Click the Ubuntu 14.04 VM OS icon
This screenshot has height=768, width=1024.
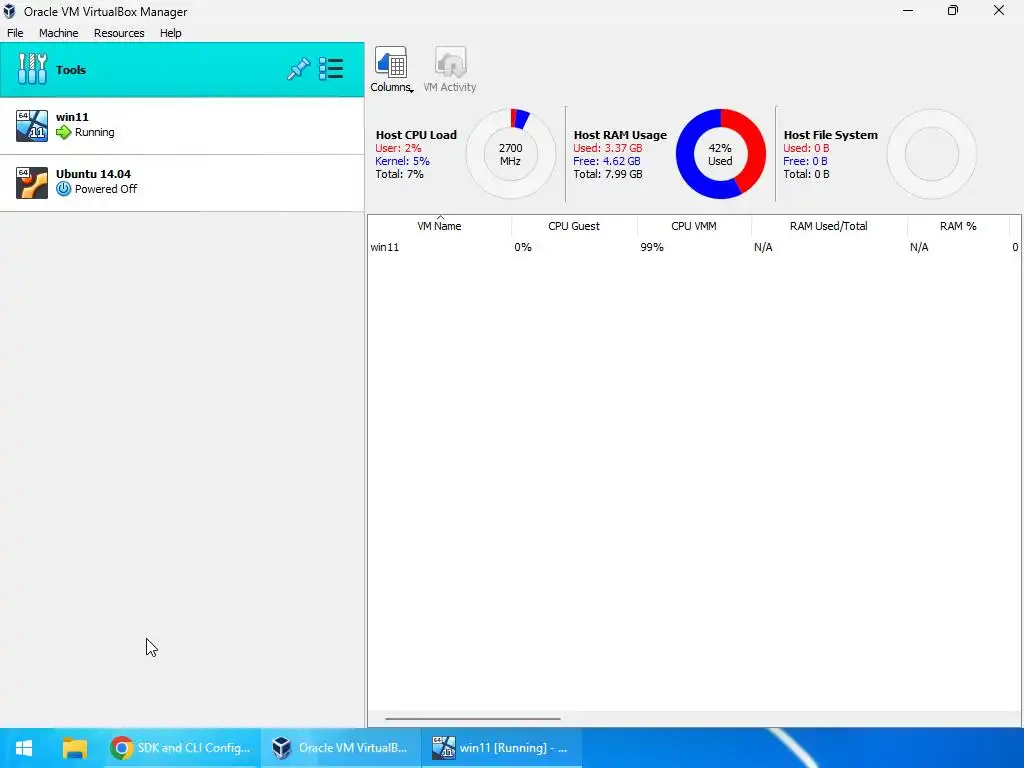32,183
